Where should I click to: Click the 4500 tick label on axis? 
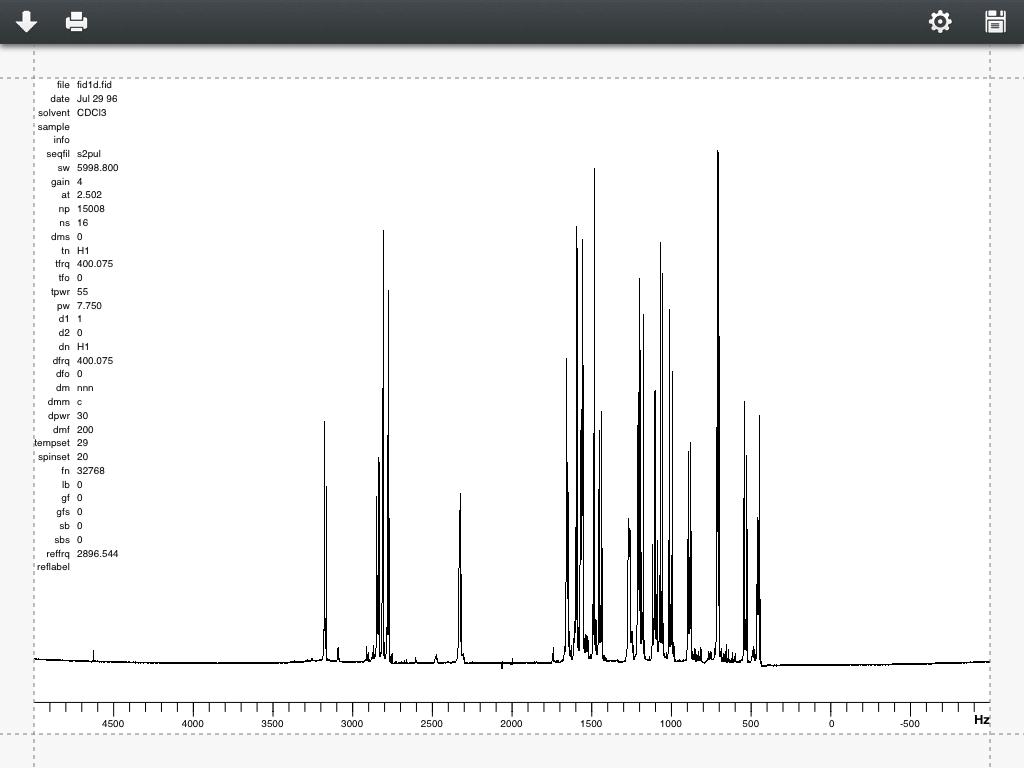[x=113, y=724]
